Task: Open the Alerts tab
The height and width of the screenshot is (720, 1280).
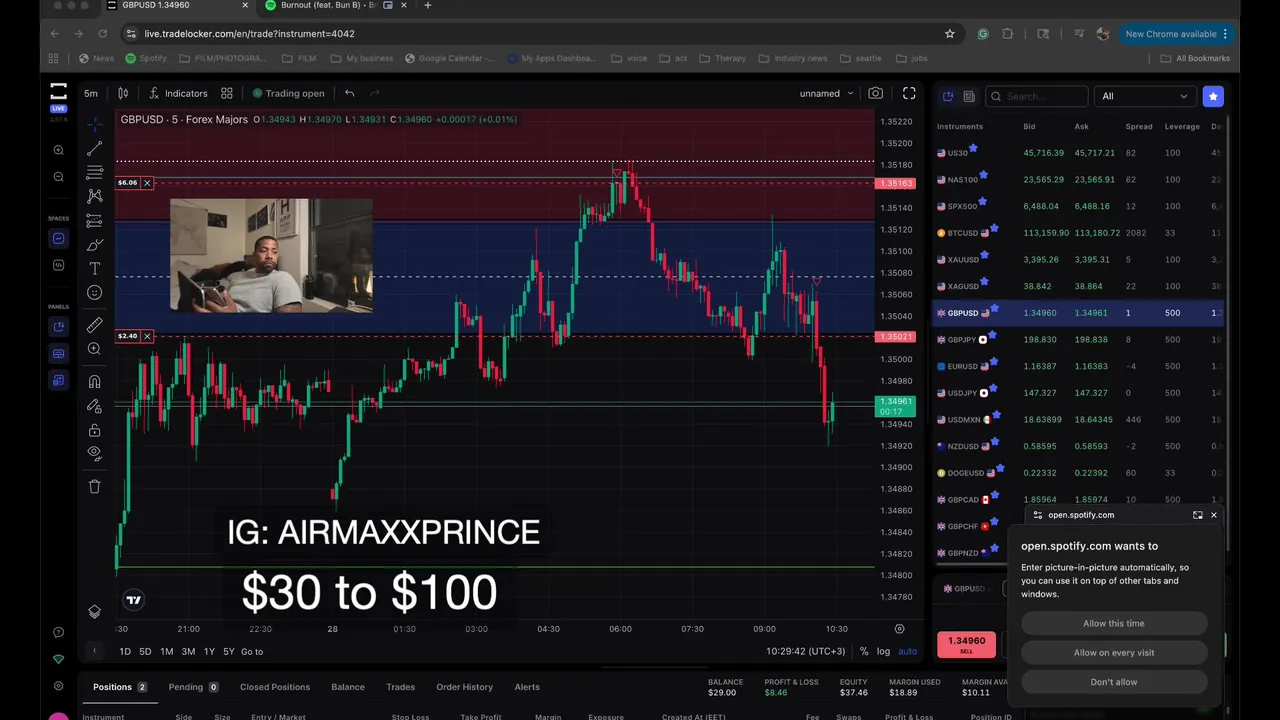Action: point(527,687)
